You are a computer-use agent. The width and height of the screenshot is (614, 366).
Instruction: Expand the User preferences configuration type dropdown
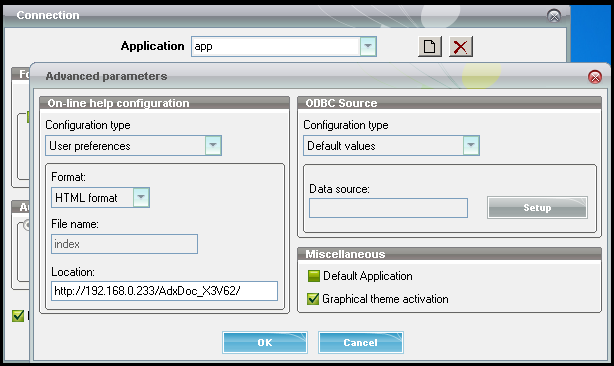213,145
